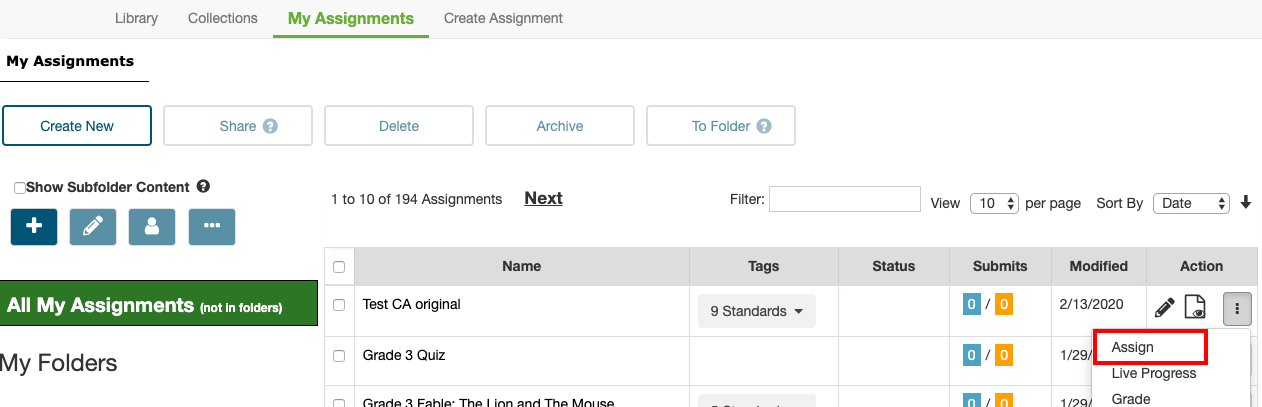Click into the Filter text field
This screenshot has width=1262, height=407.
coord(844,199)
